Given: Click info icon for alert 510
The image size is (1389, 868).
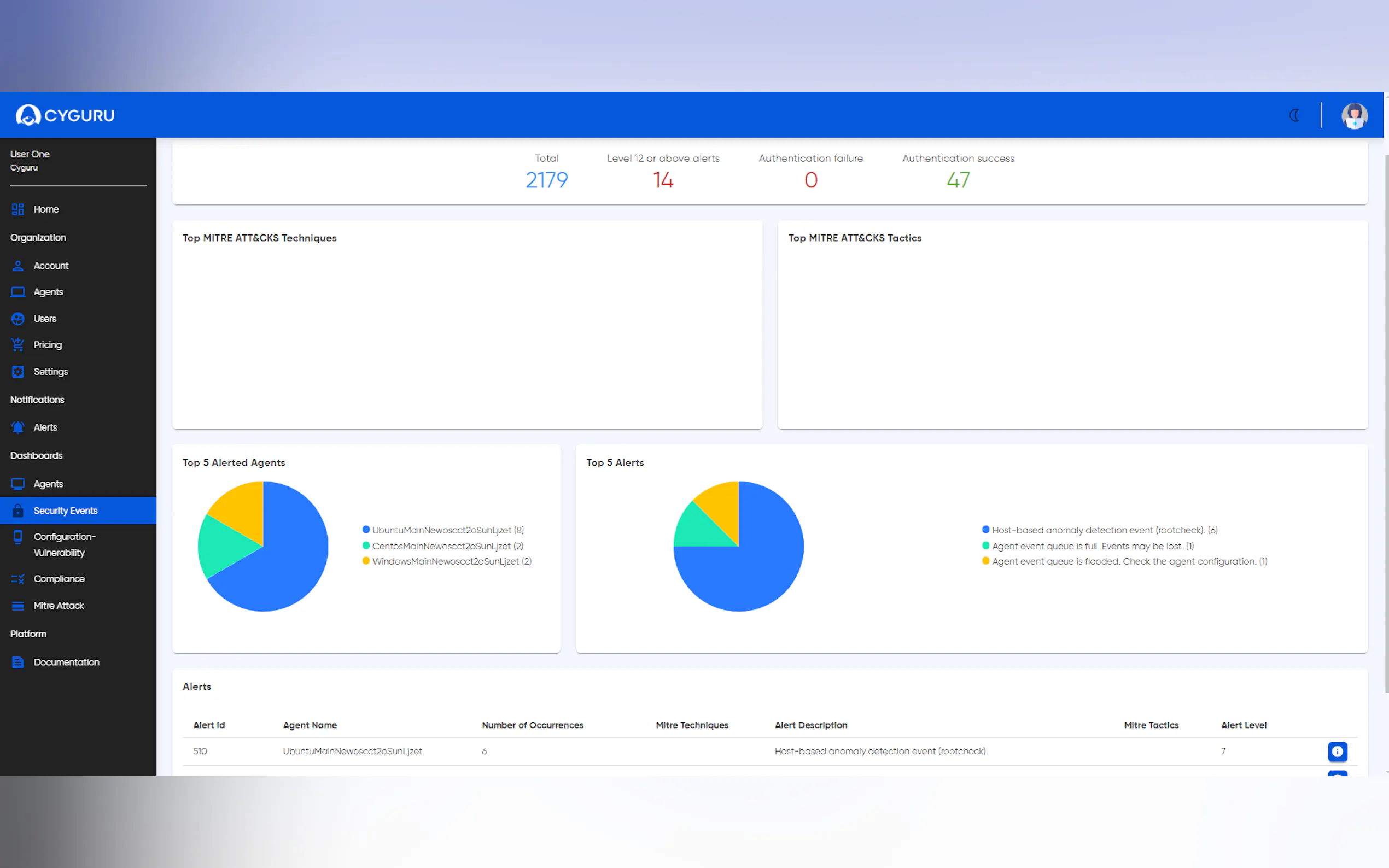Looking at the screenshot, I should [x=1337, y=752].
